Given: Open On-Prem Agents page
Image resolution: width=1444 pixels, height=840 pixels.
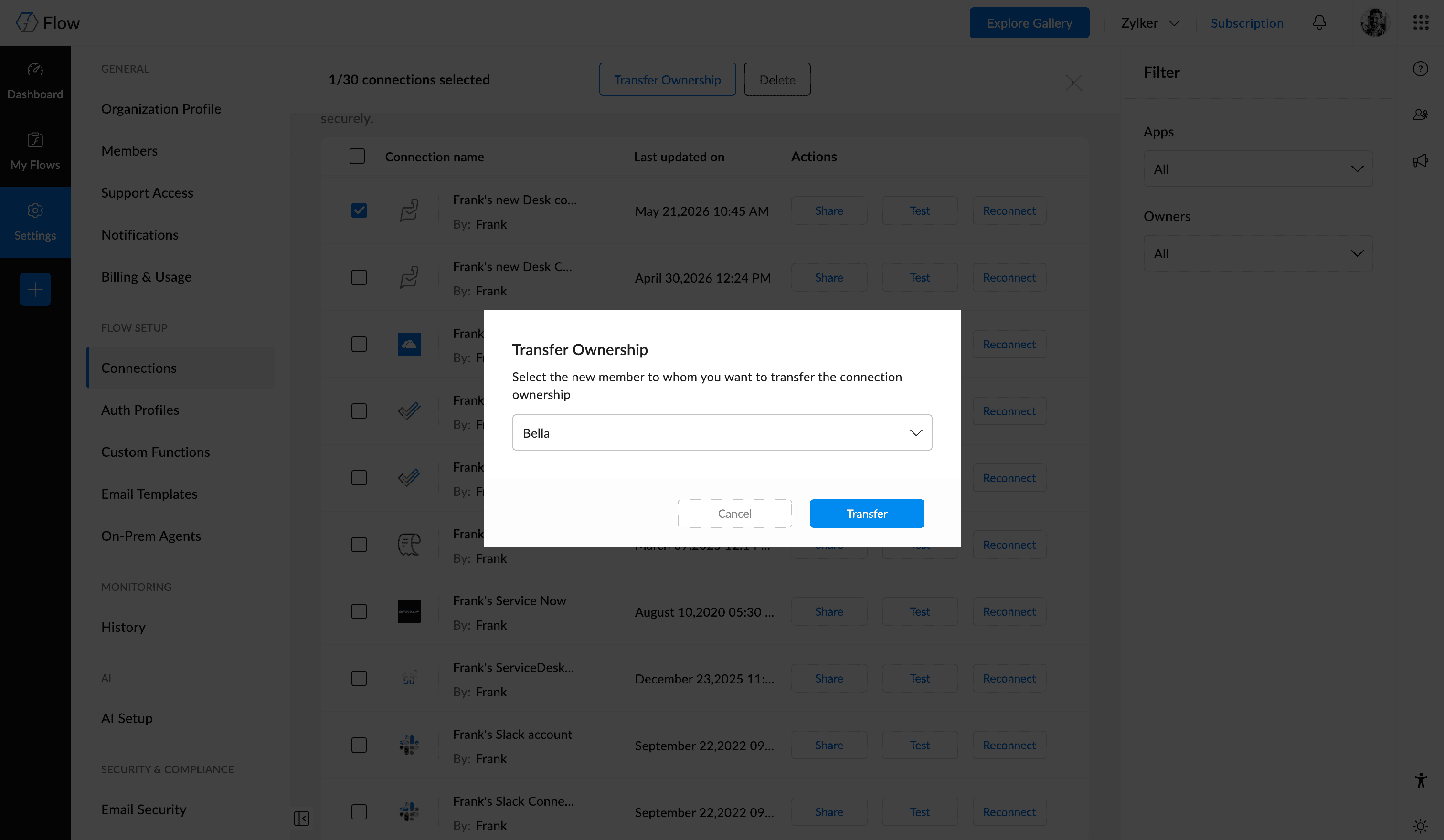Looking at the screenshot, I should click(151, 536).
